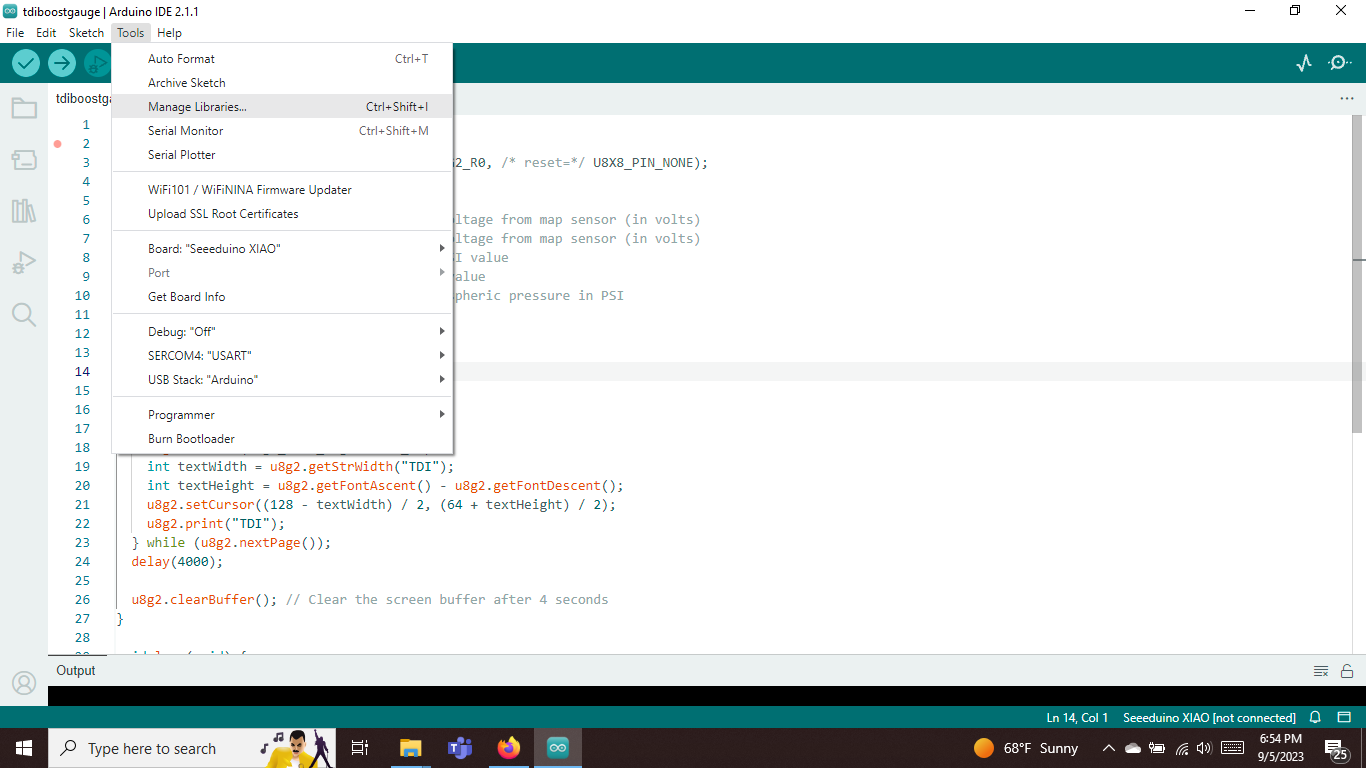1366x768 pixels.
Task: Toggle the Output panel lock icon
Action: tap(1347, 671)
